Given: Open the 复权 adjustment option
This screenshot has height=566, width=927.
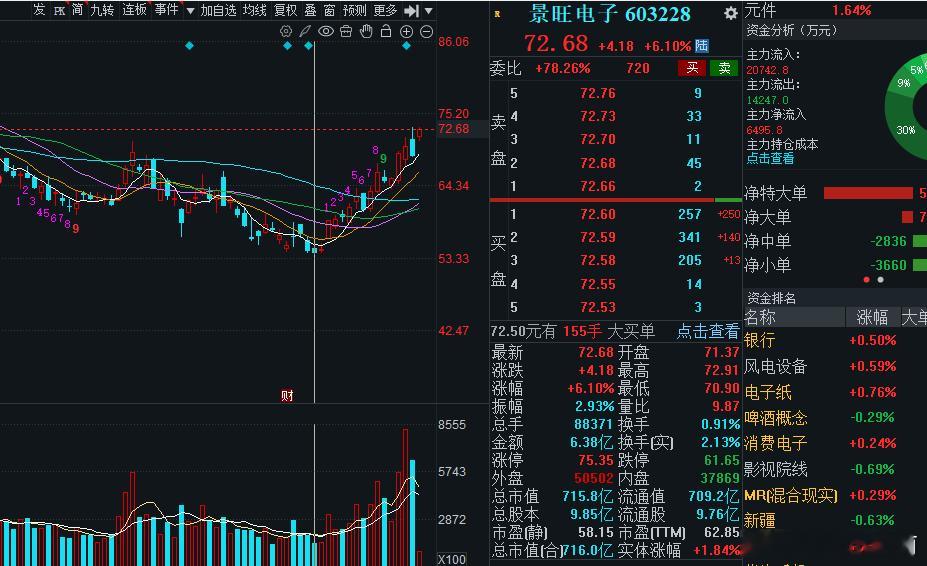Looking at the screenshot, I should coord(286,10).
